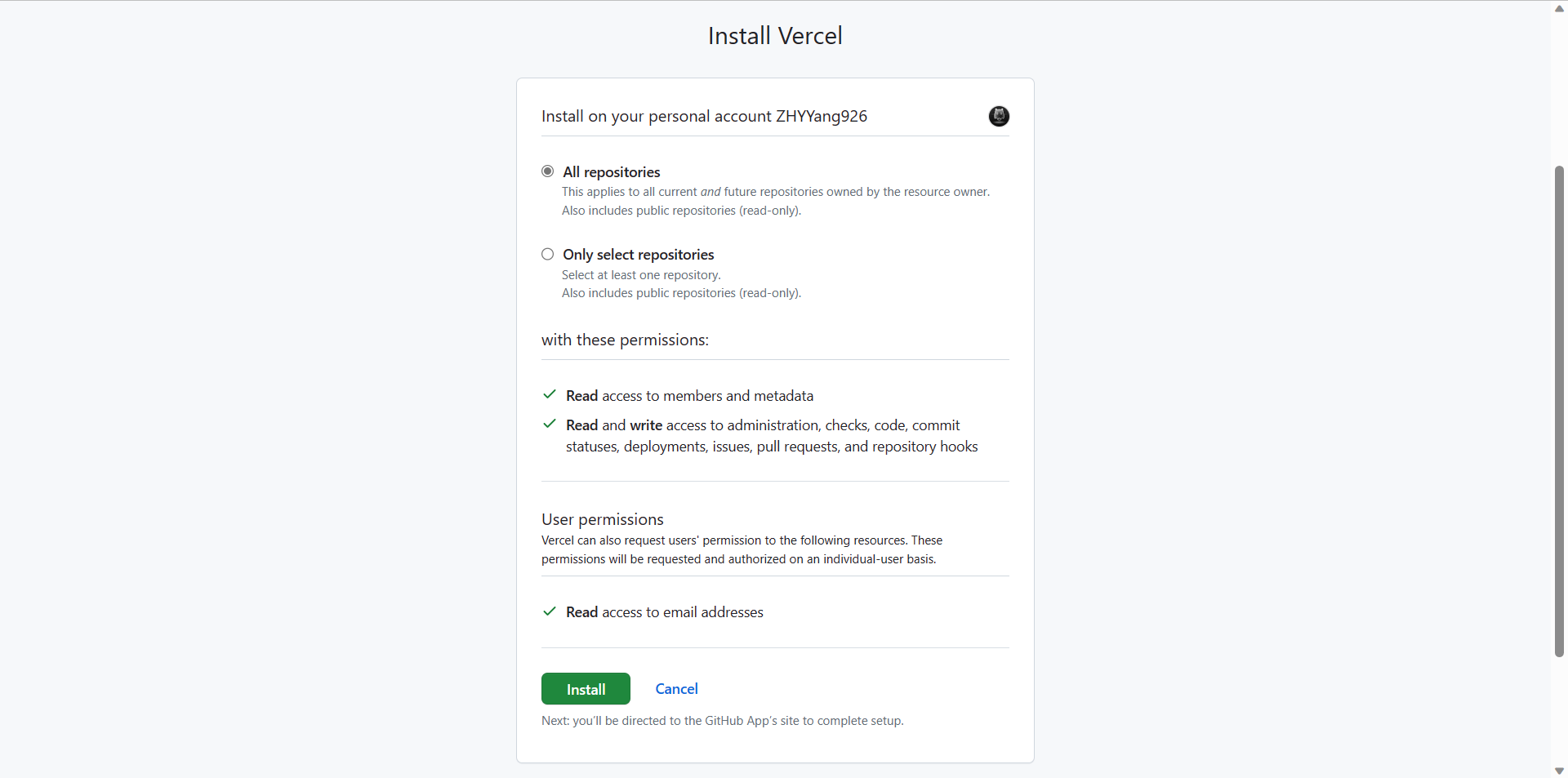Click the vertical scrollbar thumb

[1559, 408]
